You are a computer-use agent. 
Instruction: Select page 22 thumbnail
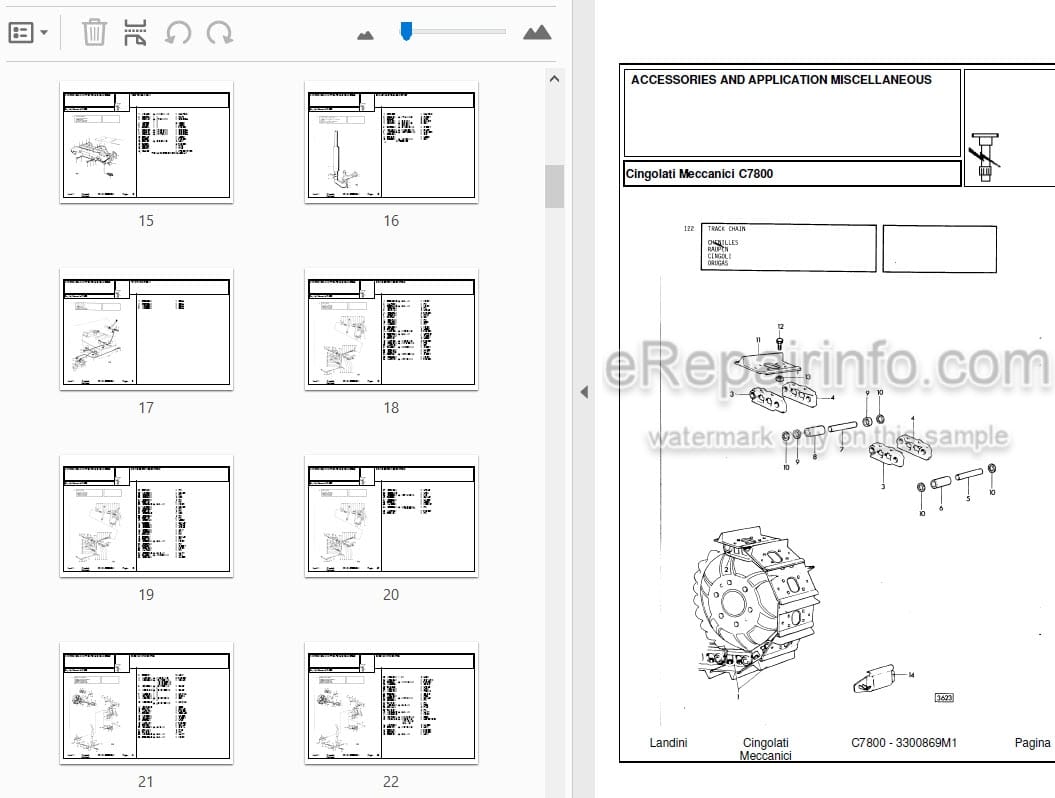(x=392, y=704)
